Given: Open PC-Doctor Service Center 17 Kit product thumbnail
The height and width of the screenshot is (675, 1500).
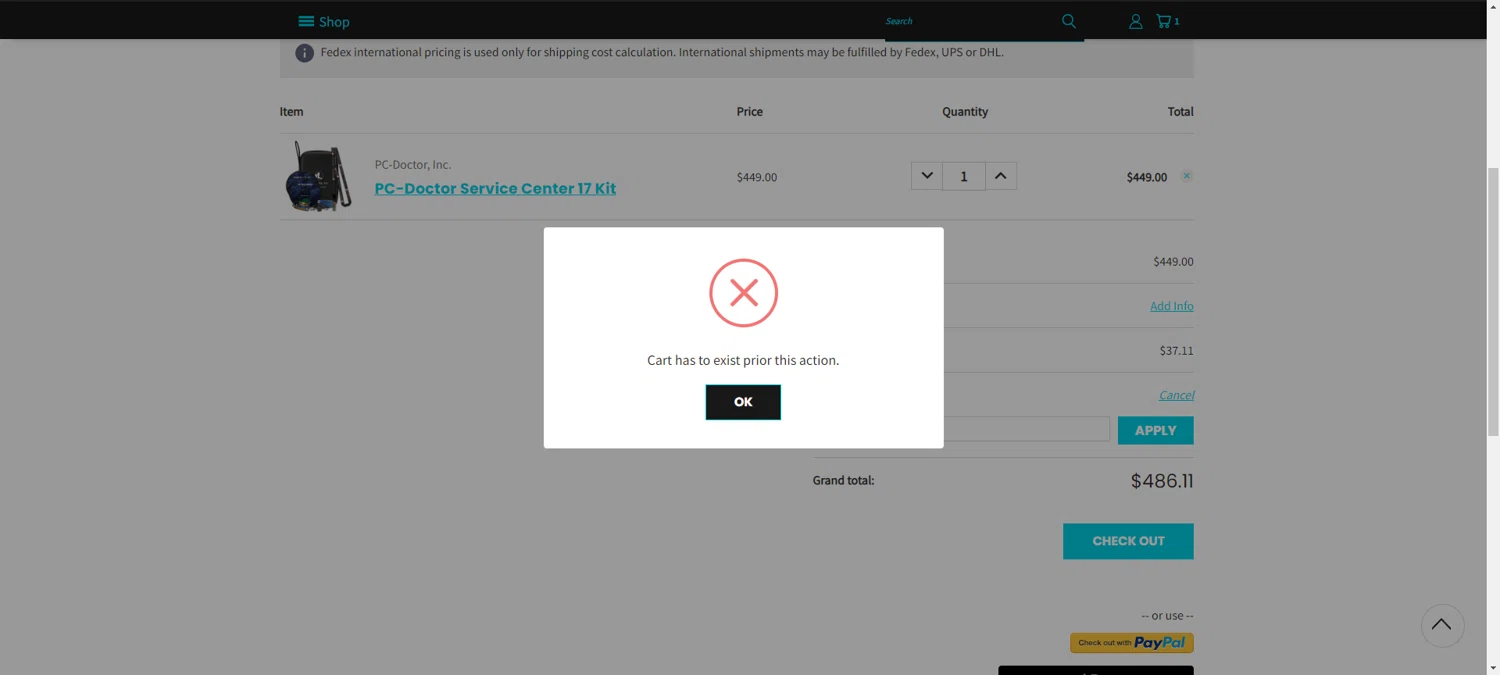Looking at the screenshot, I should [x=319, y=177].
